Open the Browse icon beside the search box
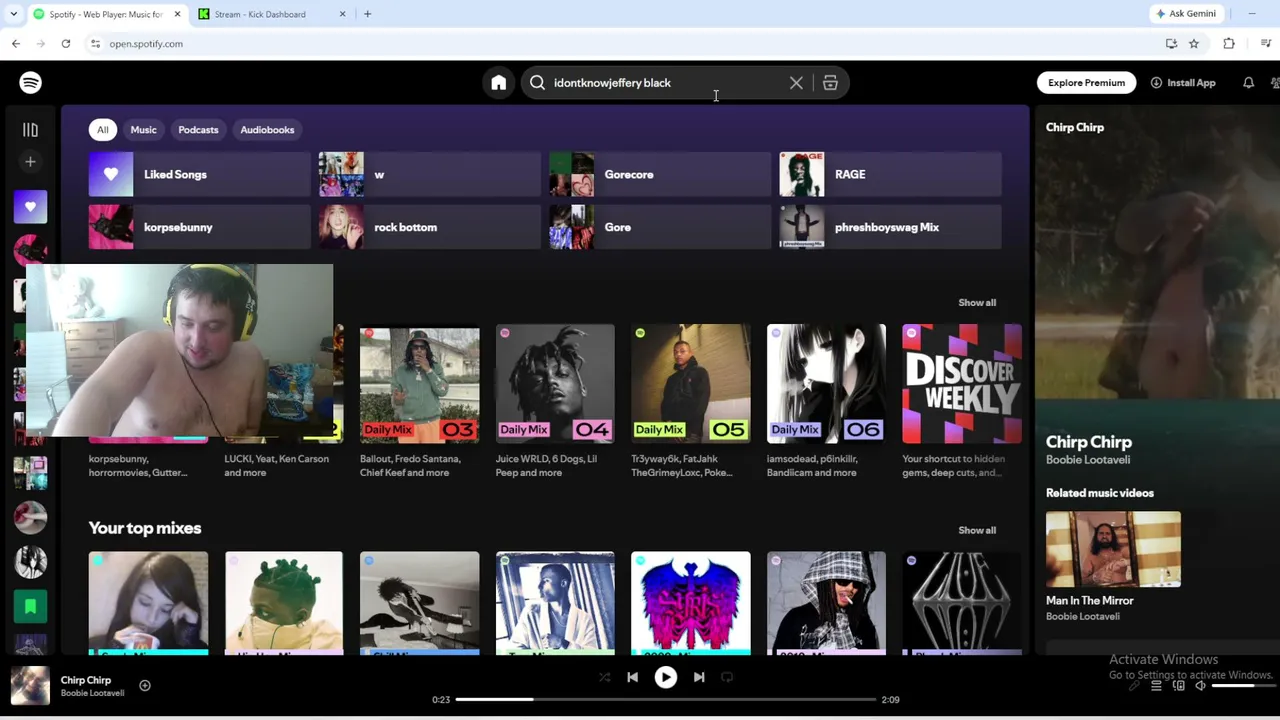Viewport: 1280px width, 720px height. point(830,83)
